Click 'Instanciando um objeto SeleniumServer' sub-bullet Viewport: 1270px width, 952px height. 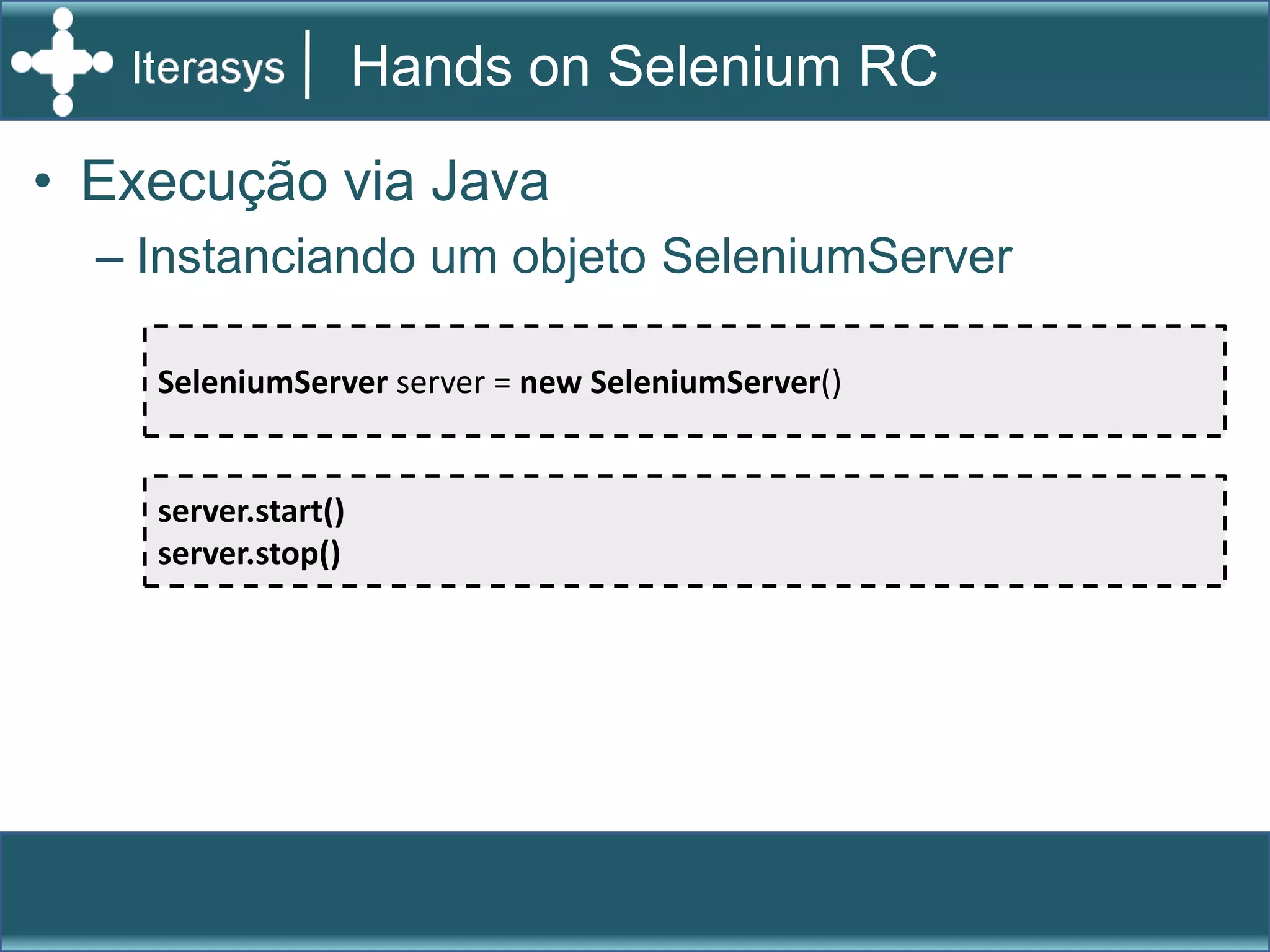coord(574,256)
